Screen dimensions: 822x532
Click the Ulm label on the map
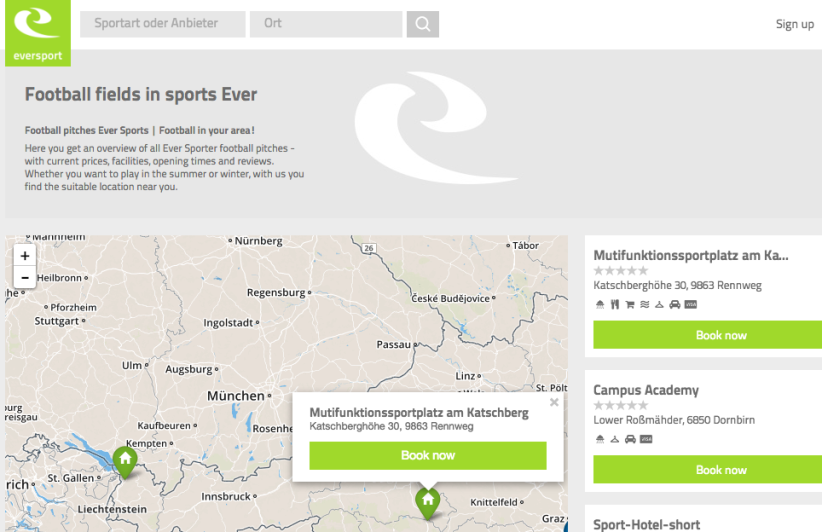[132, 365]
